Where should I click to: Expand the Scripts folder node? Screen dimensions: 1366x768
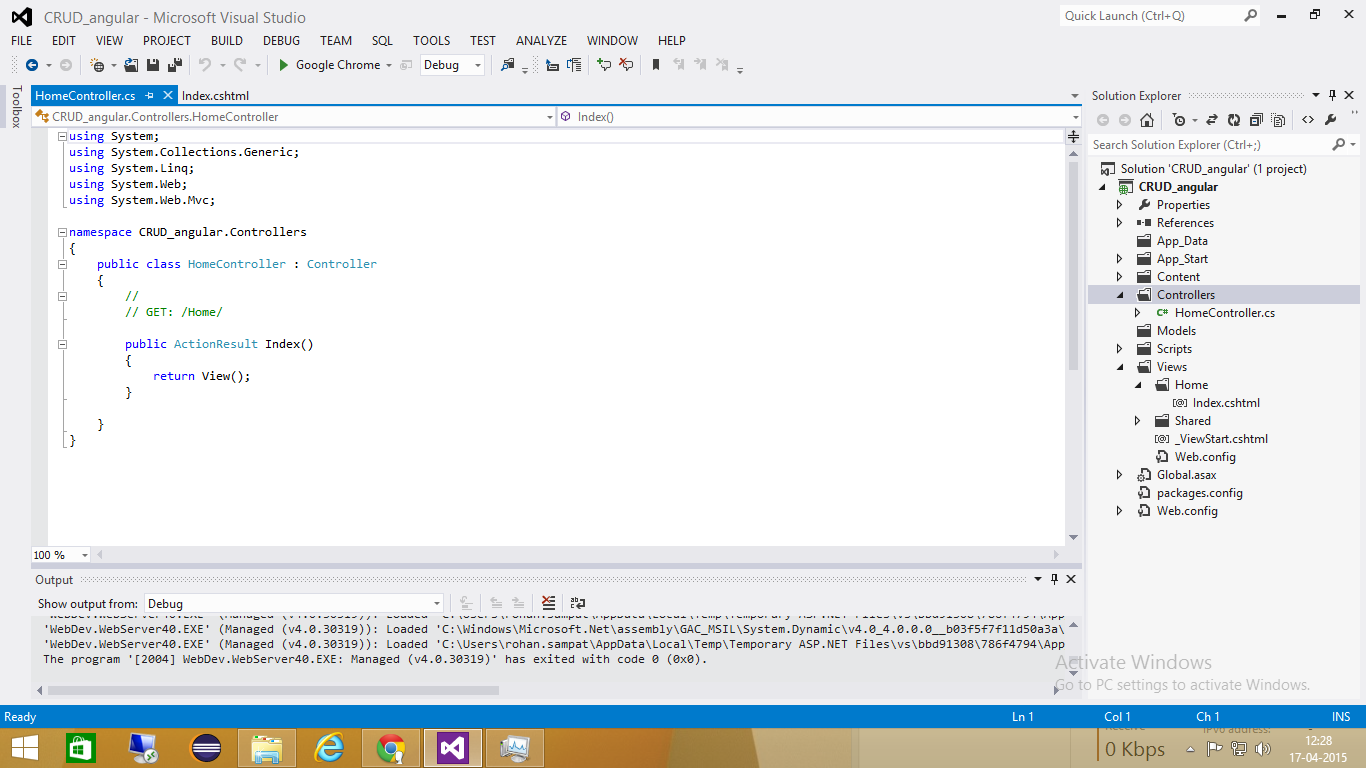(1119, 349)
